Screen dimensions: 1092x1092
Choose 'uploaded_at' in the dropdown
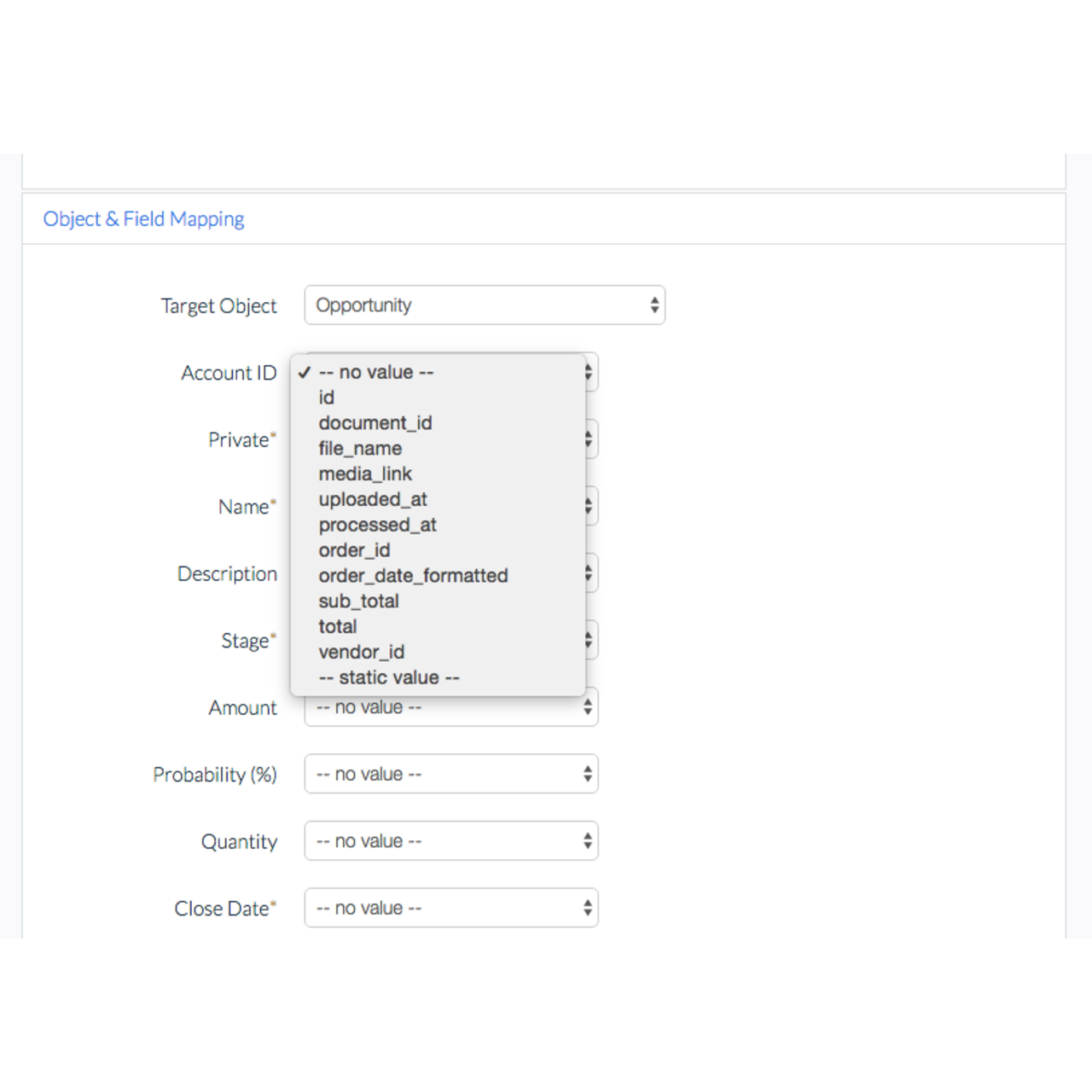coord(373,499)
